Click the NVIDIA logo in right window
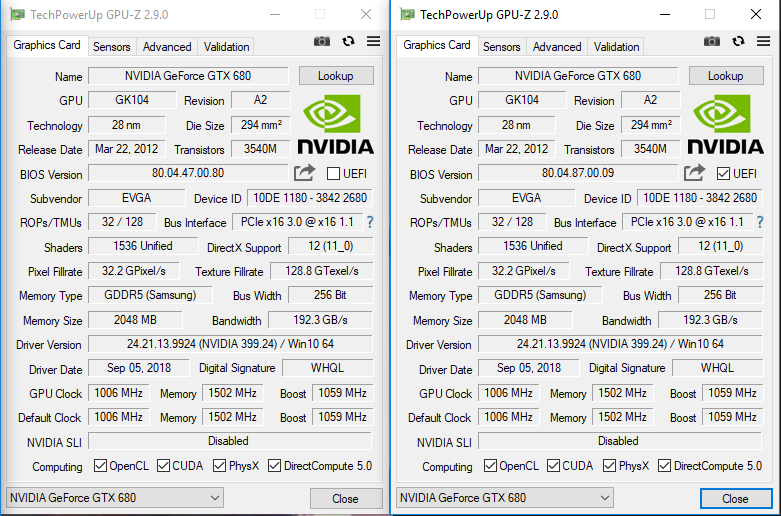This screenshot has height=516, width=781. (x=726, y=125)
